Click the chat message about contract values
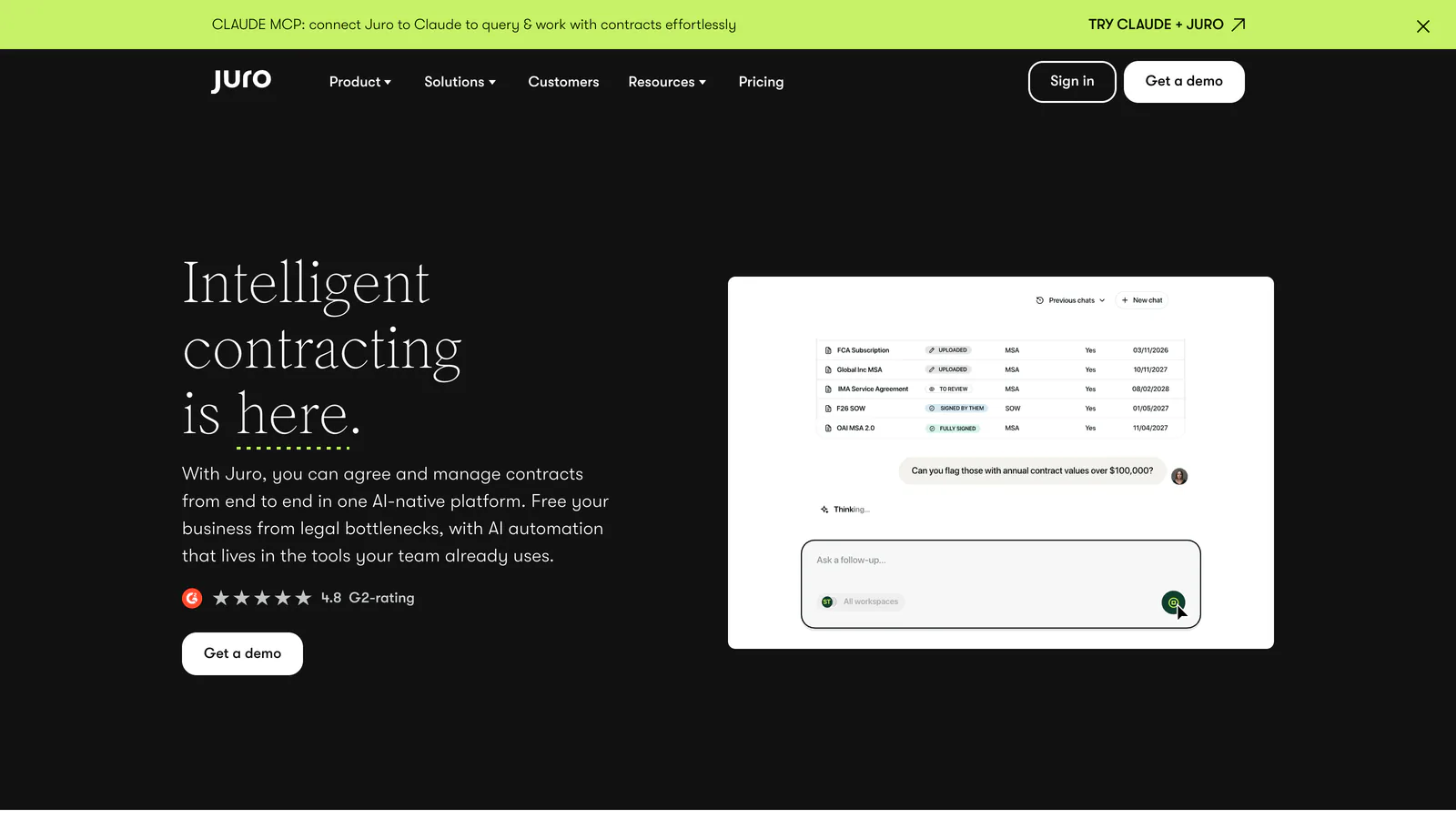This screenshot has width=1456, height=819. tap(1032, 470)
